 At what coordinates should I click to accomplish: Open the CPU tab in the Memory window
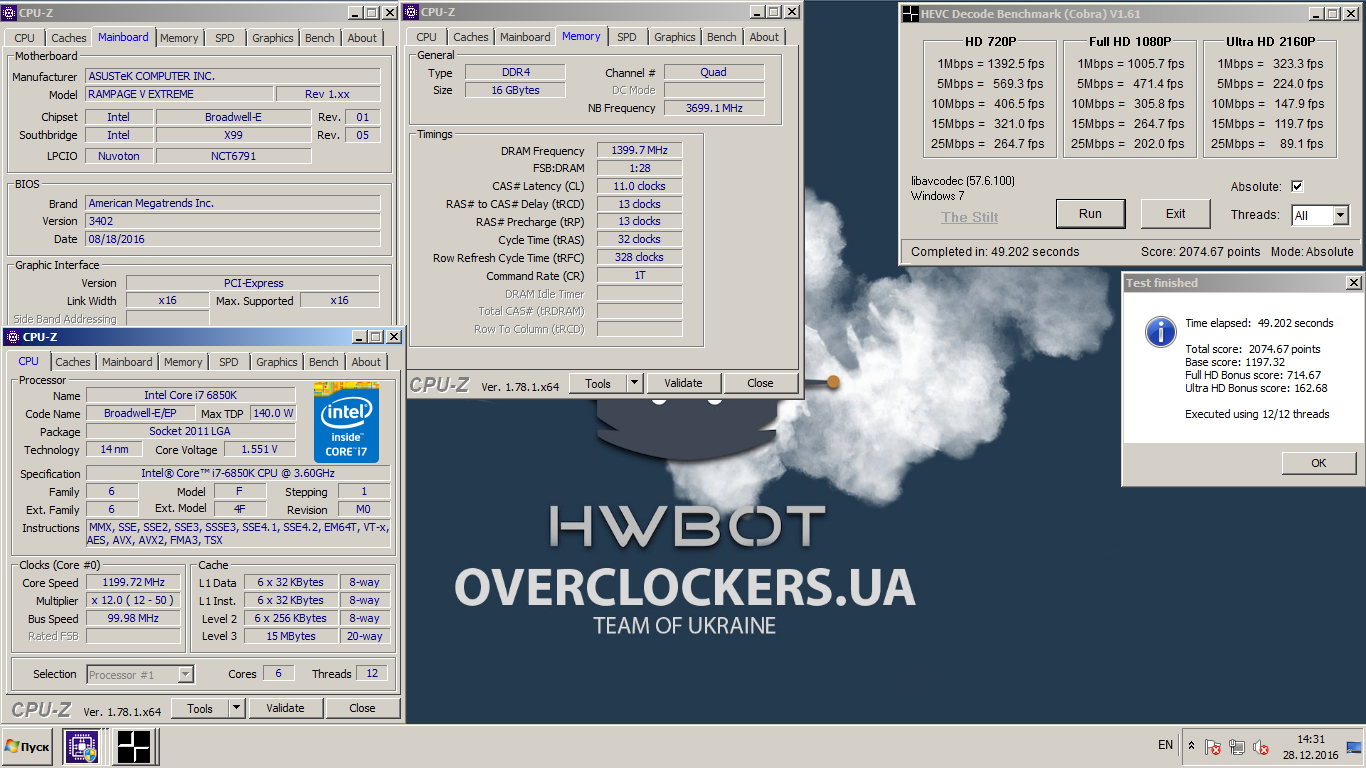(427, 37)
